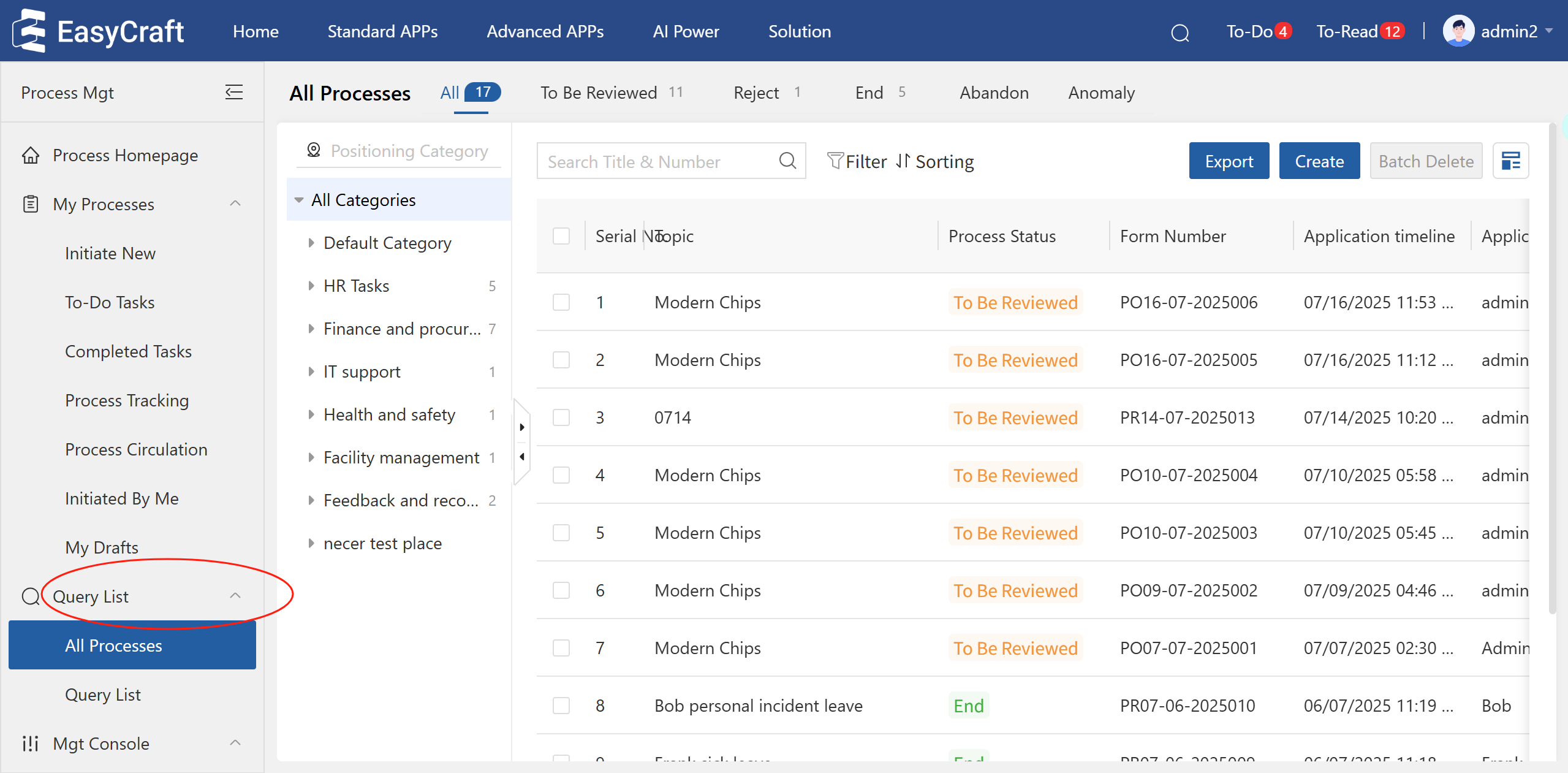This screenshot has width=1568, height=773.
Task: Tick the checkbox for row 3
Action: pyautogui.click(x=561, y=417)
